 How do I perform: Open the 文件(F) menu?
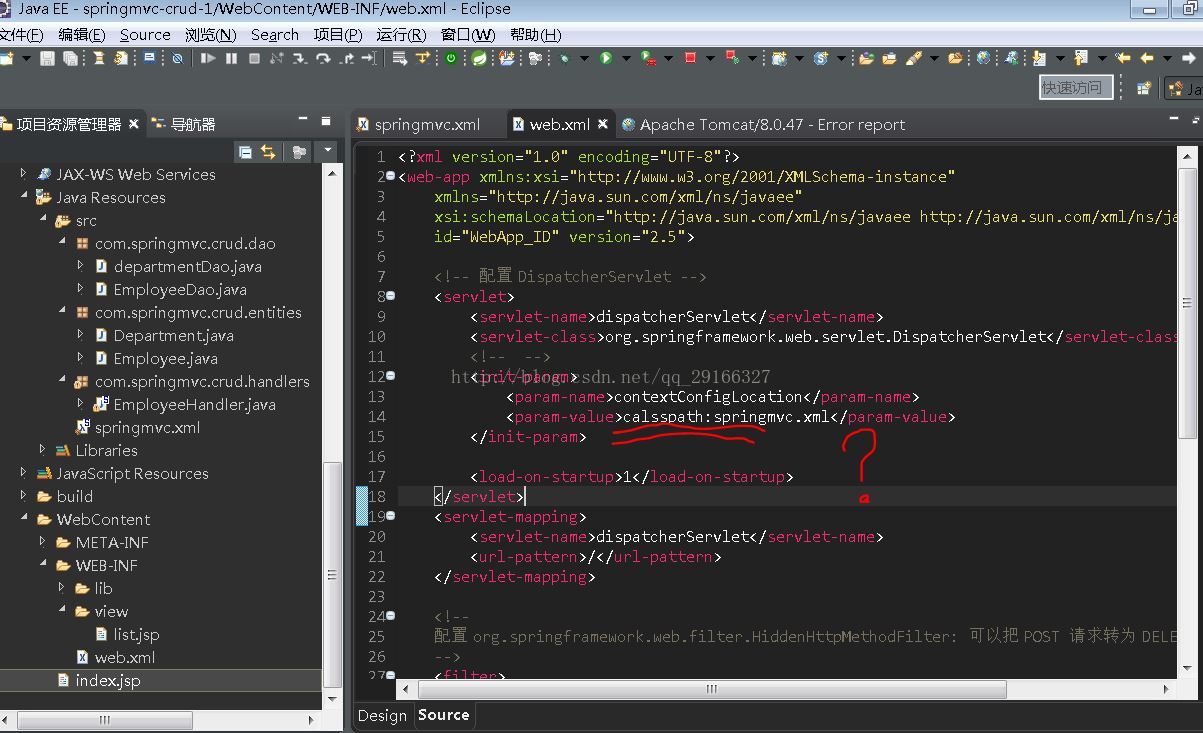click(x=21, y=34)
